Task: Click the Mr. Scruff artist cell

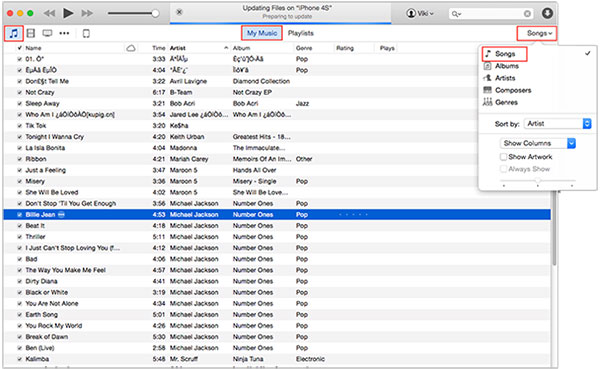Action: [x=184, y=359]
